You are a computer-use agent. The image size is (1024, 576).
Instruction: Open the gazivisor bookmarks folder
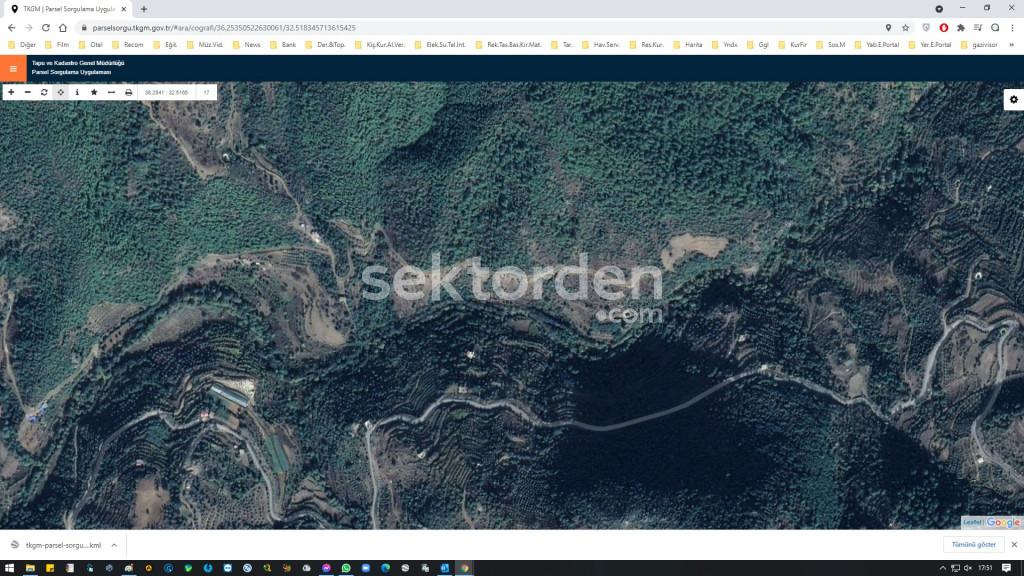(980, 44)
